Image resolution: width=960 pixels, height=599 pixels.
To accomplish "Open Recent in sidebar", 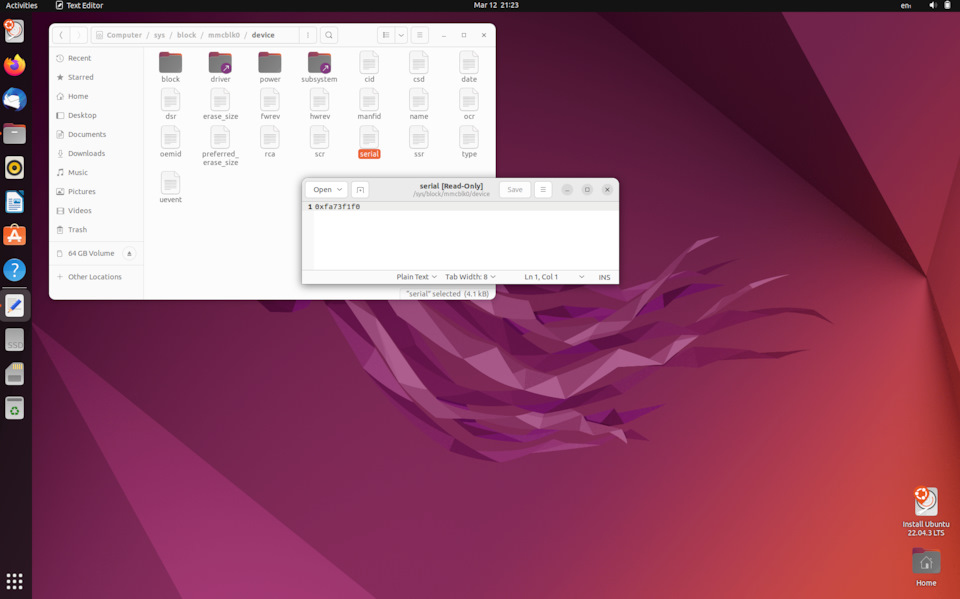I will [97, 58].
